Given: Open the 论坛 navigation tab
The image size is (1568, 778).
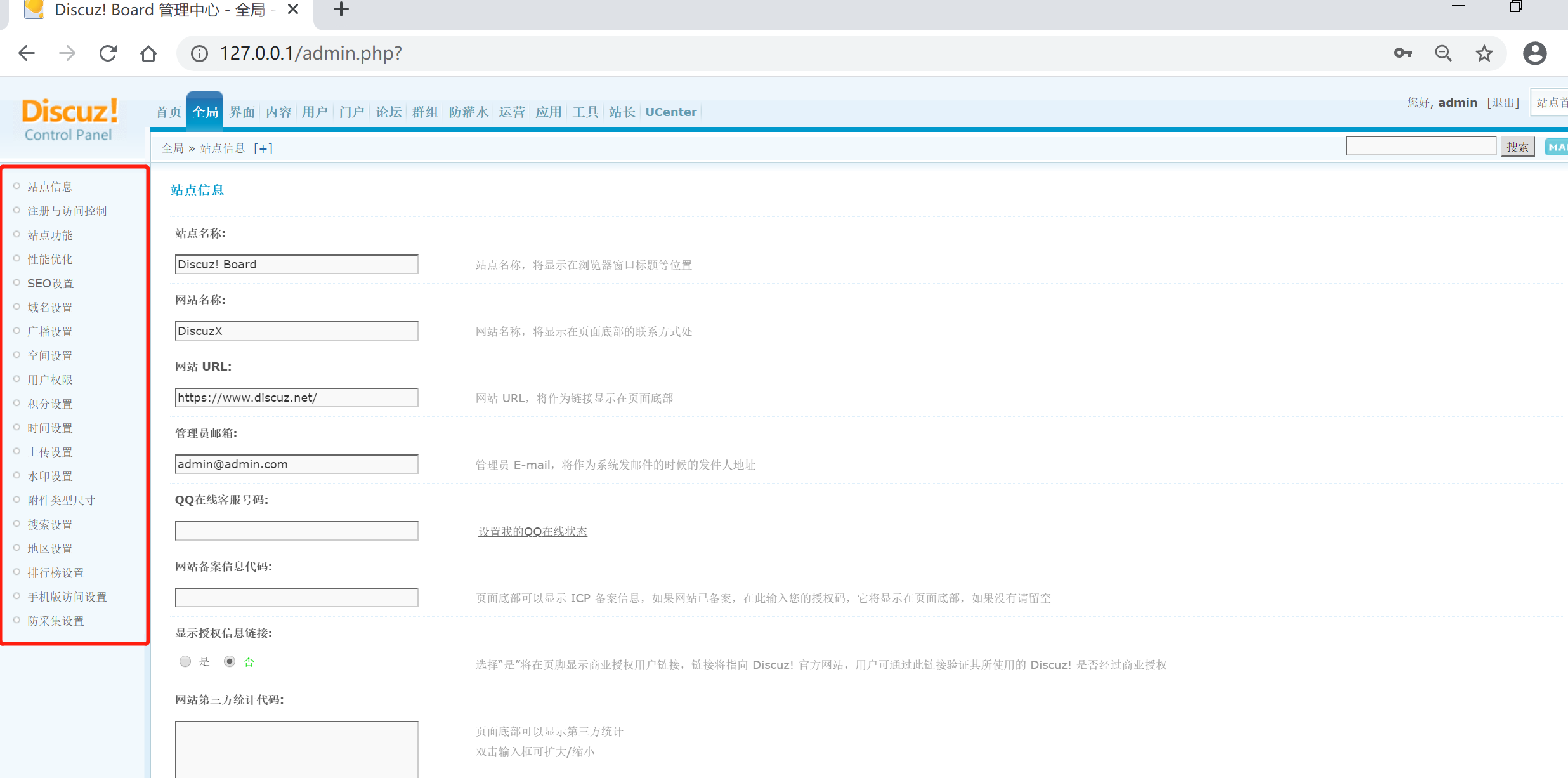Looking at the screenshot, I should pos(388,112).
